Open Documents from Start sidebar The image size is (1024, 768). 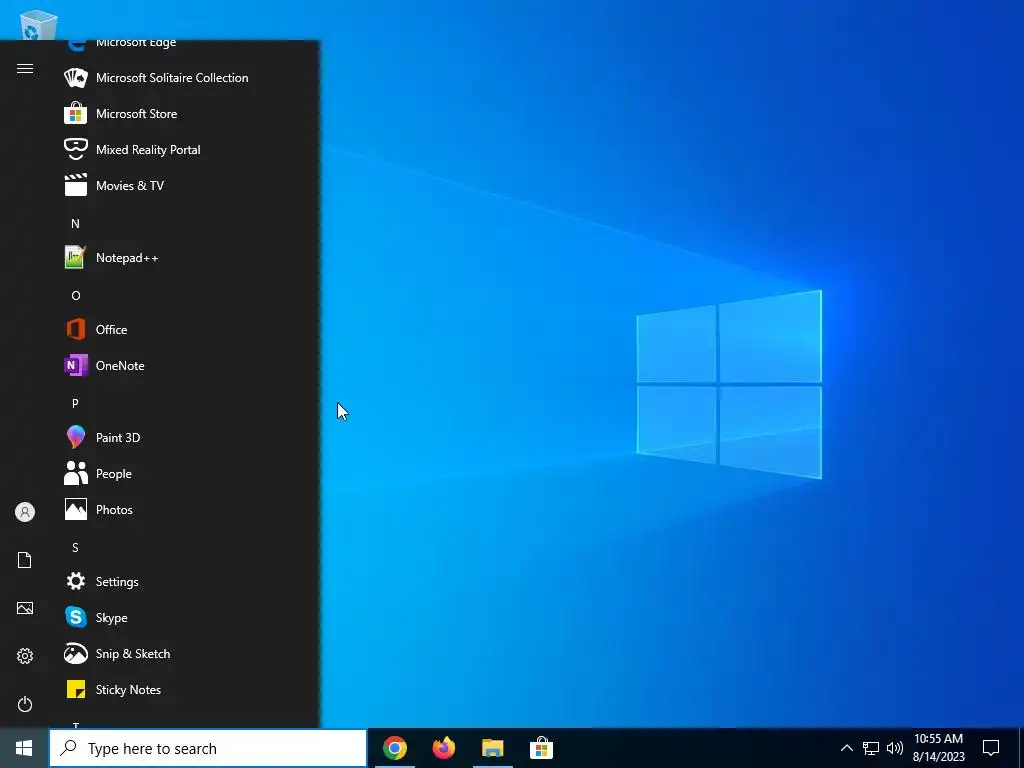(x=25, y=560)
